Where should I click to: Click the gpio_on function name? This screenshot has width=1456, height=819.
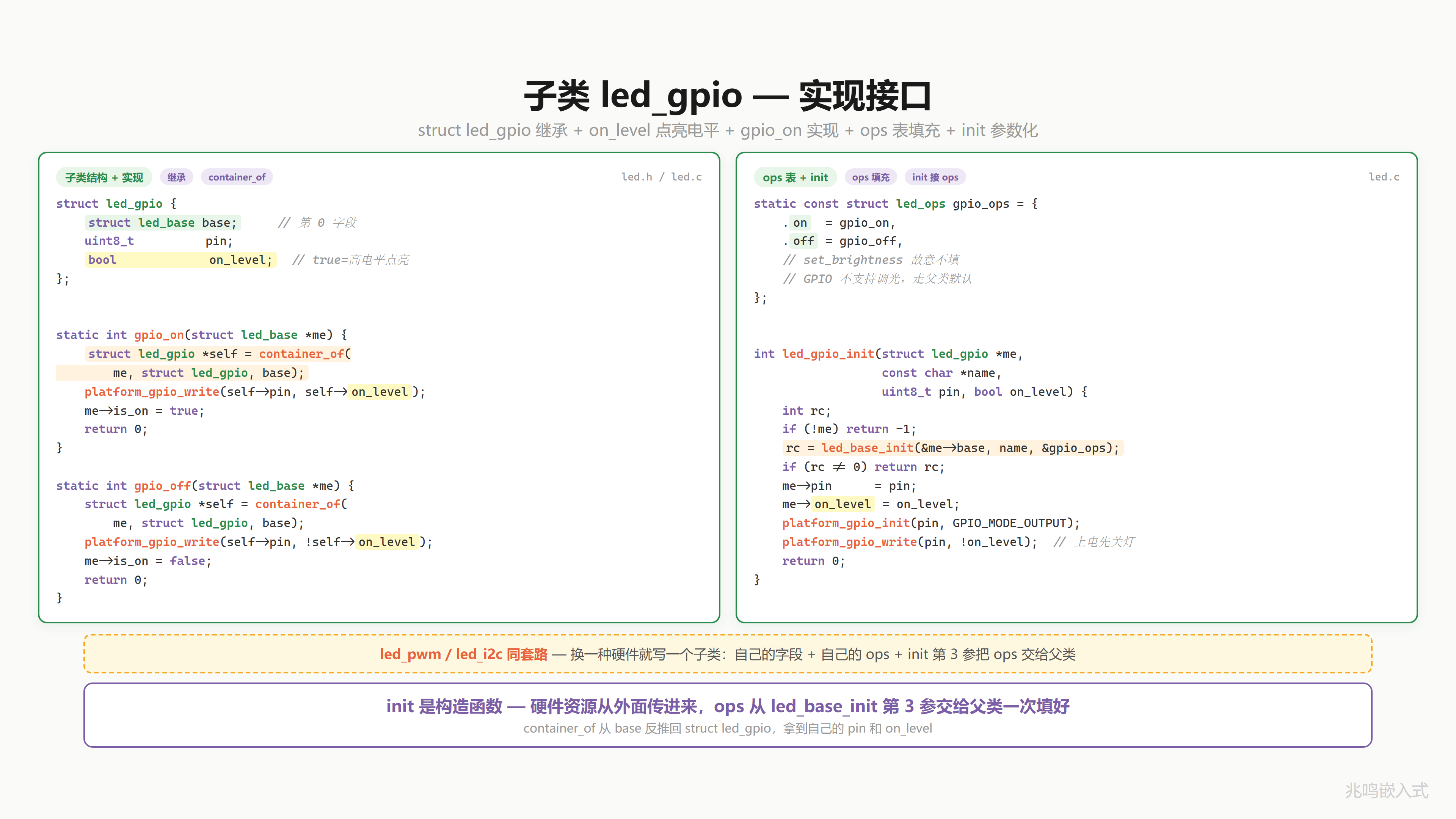pyautogui.click(x=159, y=335)
